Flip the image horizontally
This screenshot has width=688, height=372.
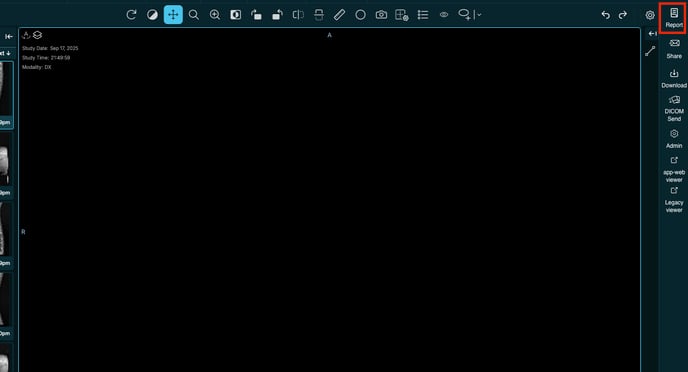298,15
